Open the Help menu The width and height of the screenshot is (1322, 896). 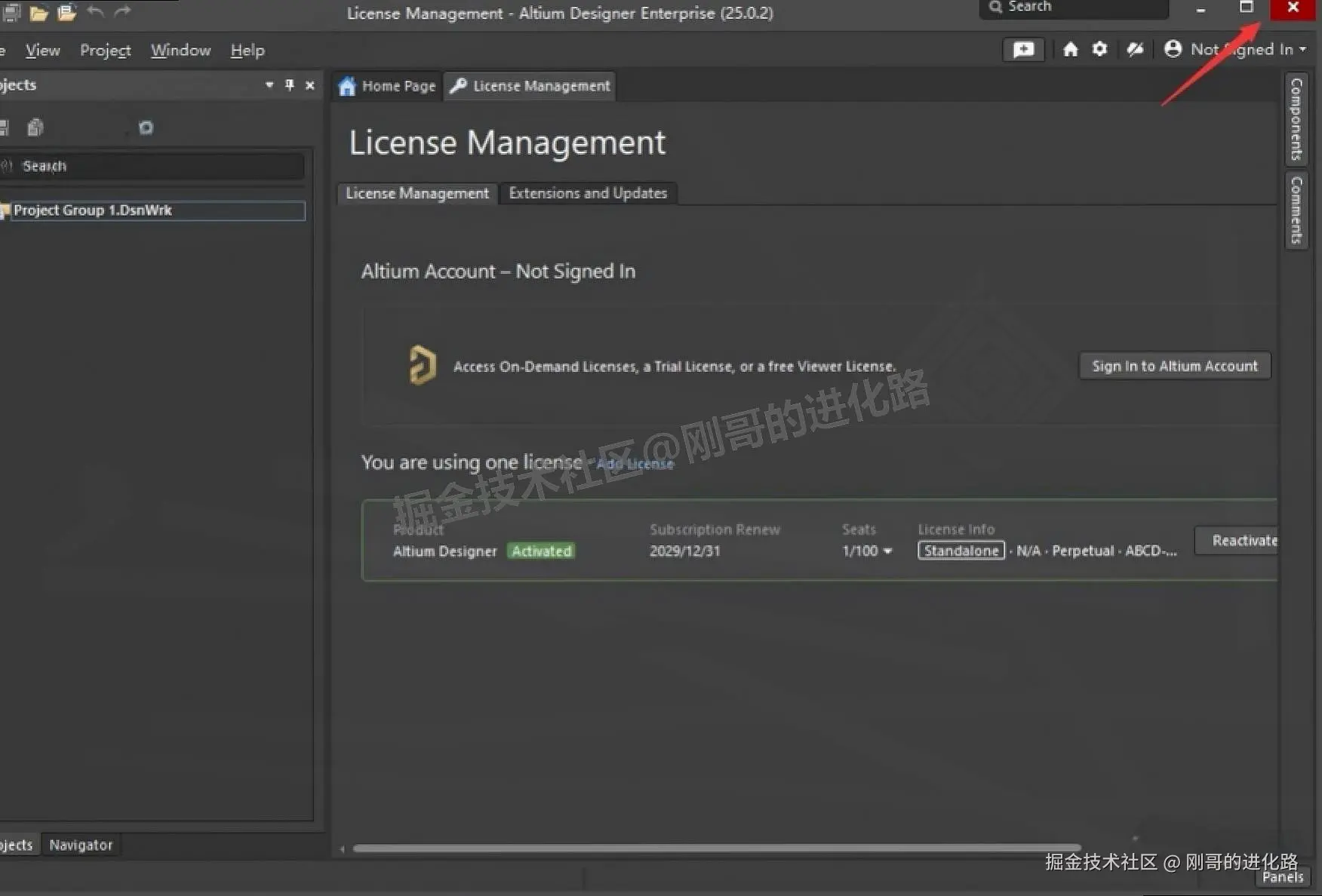(247, 51)
